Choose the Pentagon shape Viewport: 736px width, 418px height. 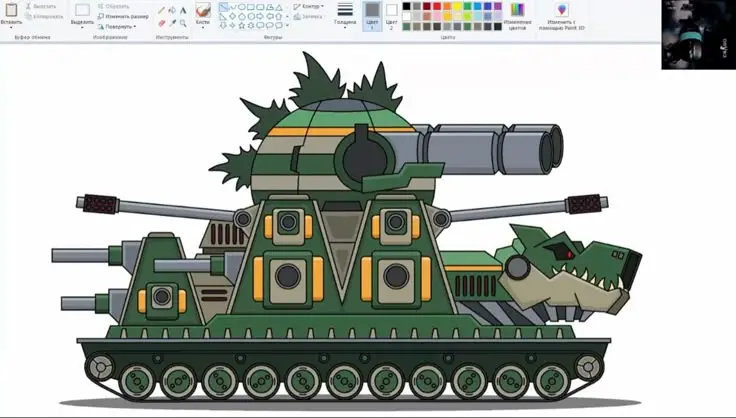click(x=242, y=16)
